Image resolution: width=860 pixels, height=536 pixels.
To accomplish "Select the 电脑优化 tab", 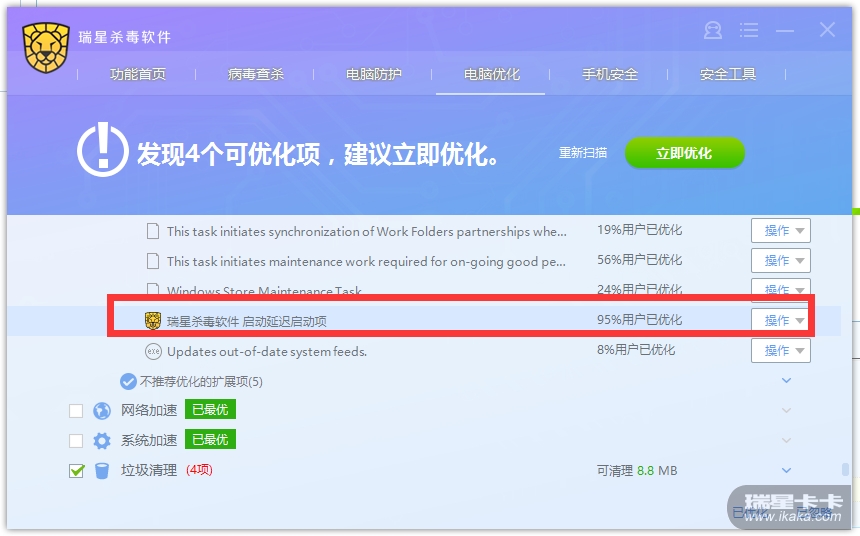I will tap(491, 74).
